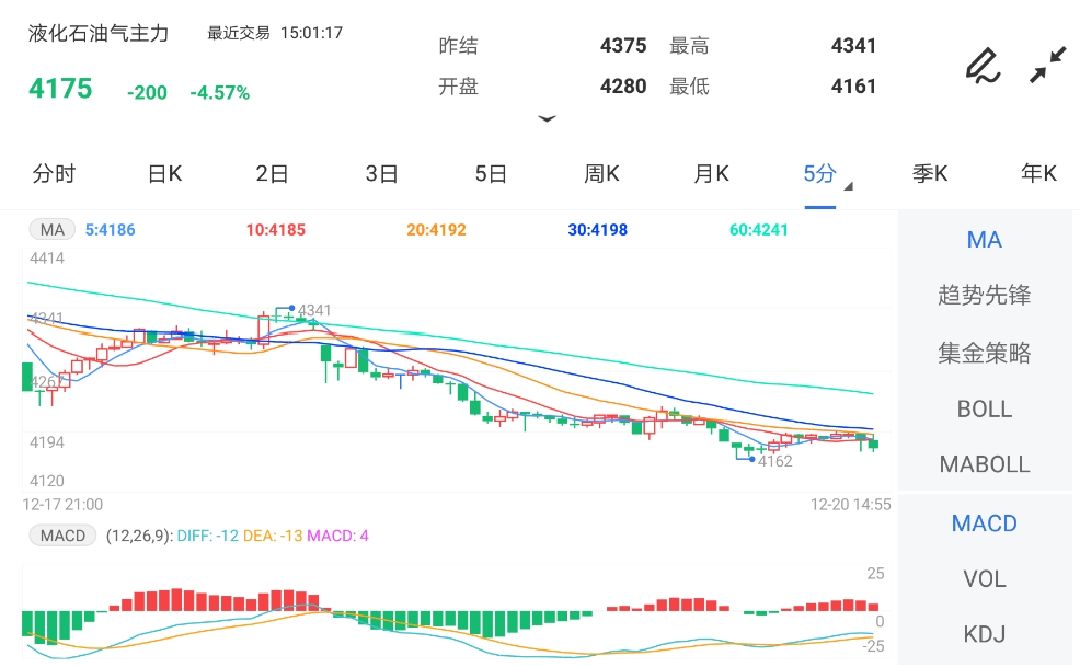Click the MA label pill above the chart
The width and height of the screenshot is (1080, 665).
pos(52,229)
